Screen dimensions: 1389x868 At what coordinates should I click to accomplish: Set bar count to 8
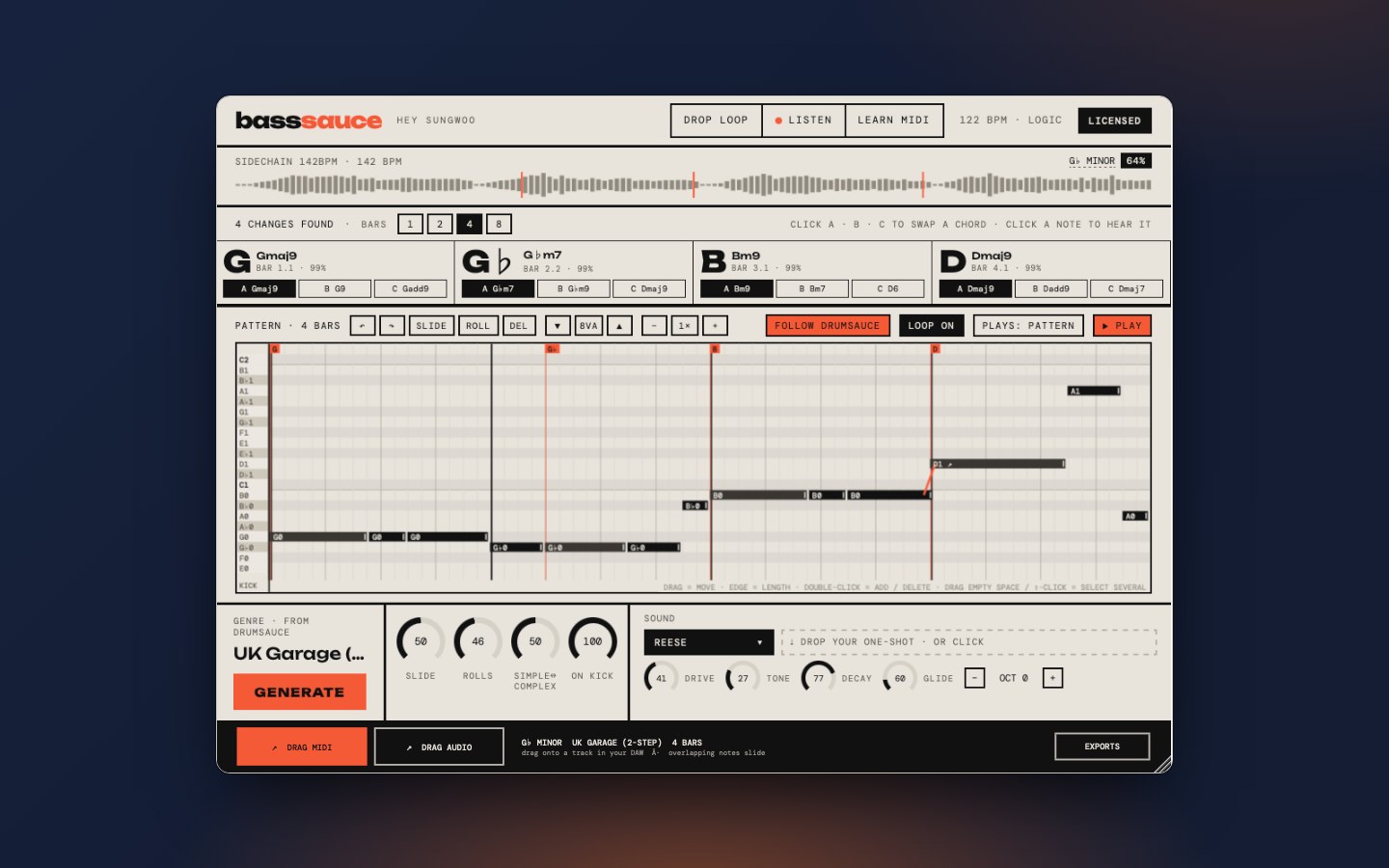499,225
